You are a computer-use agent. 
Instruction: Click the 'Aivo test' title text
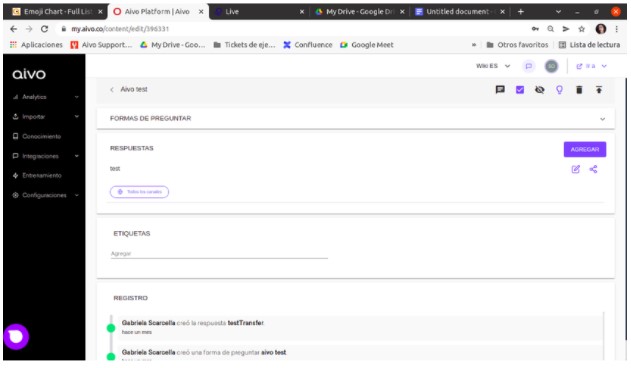134,89
